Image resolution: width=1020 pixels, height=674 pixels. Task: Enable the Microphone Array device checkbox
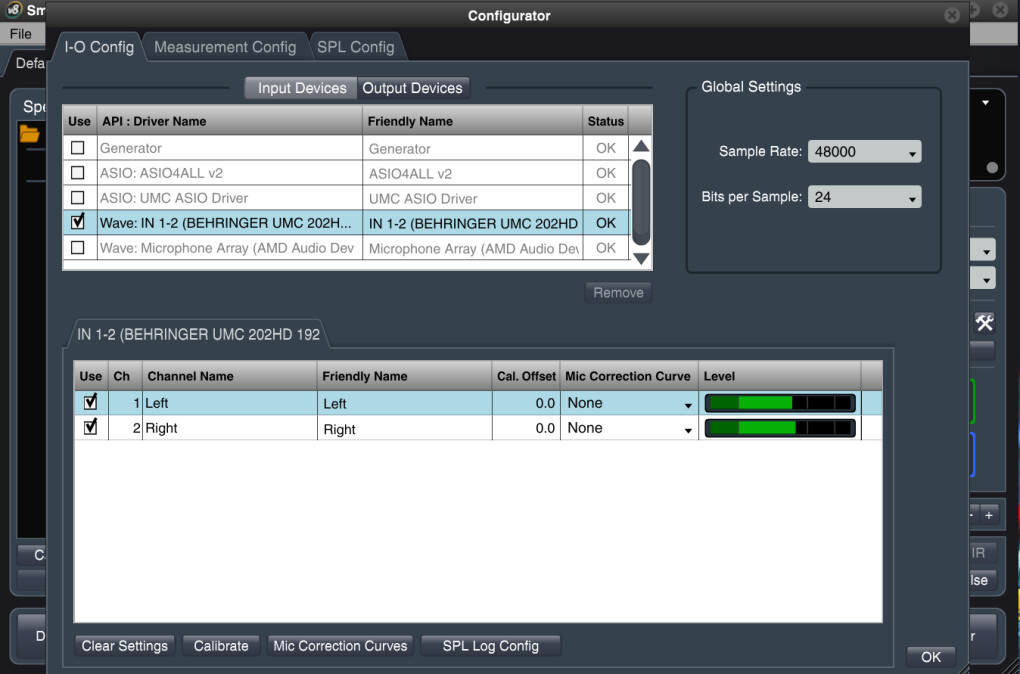click(77, 247)
